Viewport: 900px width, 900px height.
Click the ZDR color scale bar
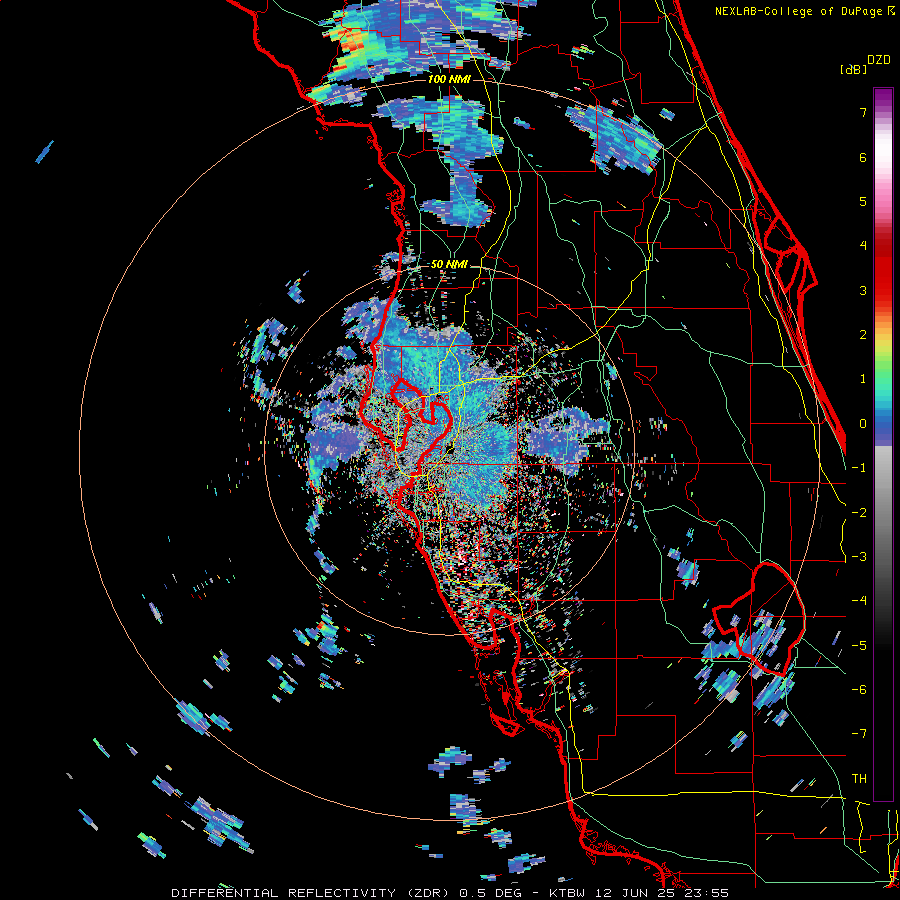[883, 444]
